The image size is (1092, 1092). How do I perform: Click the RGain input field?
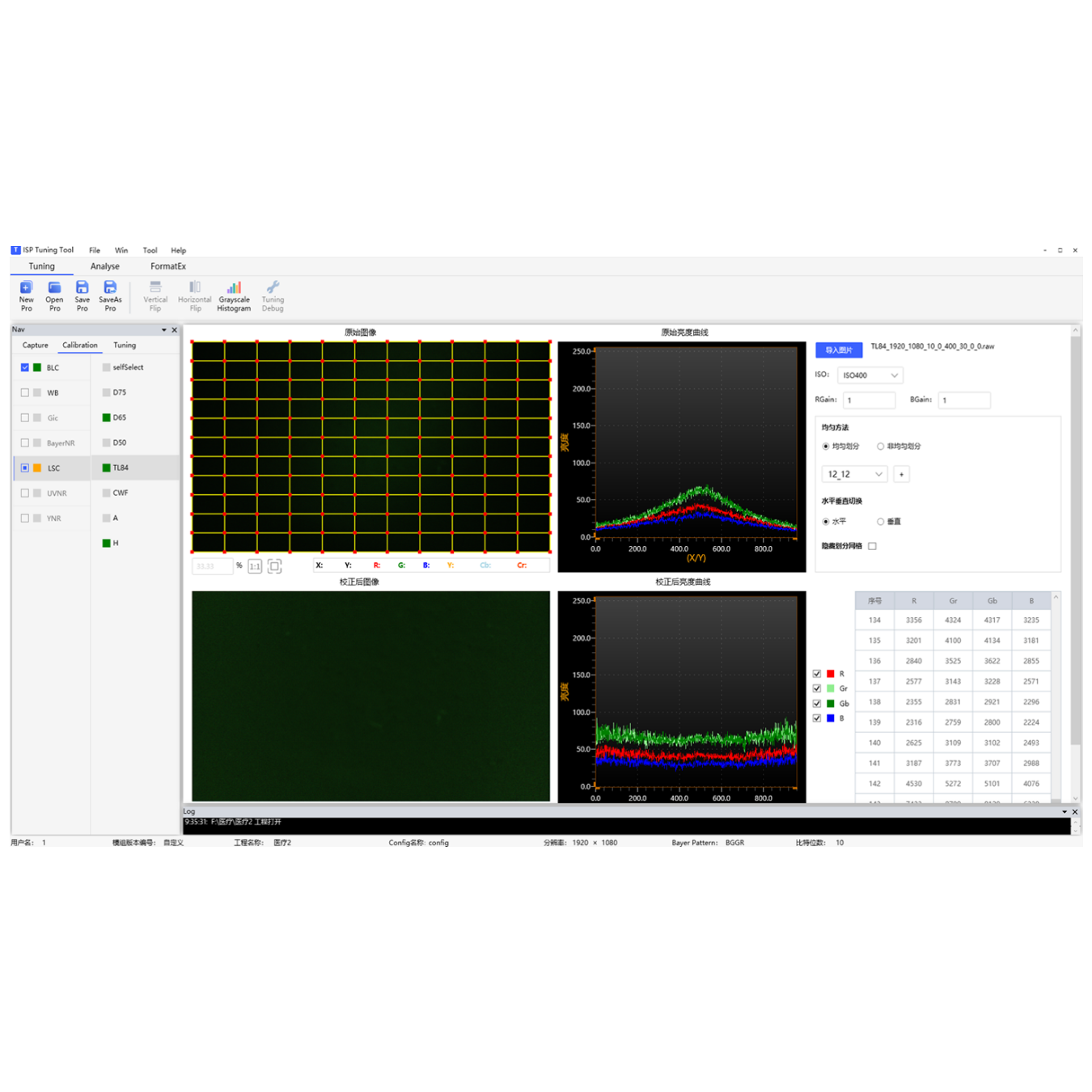[x=870, y=400]
